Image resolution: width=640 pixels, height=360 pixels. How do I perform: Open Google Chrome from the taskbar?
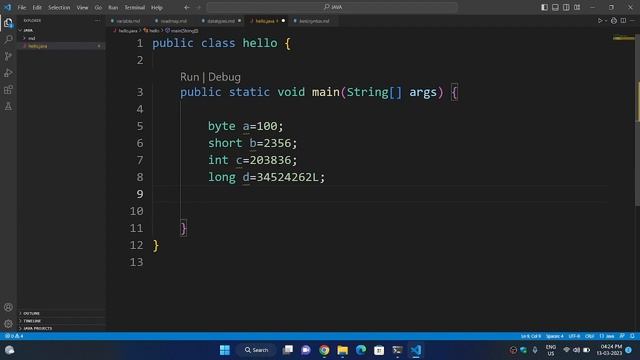pos(324,350)
